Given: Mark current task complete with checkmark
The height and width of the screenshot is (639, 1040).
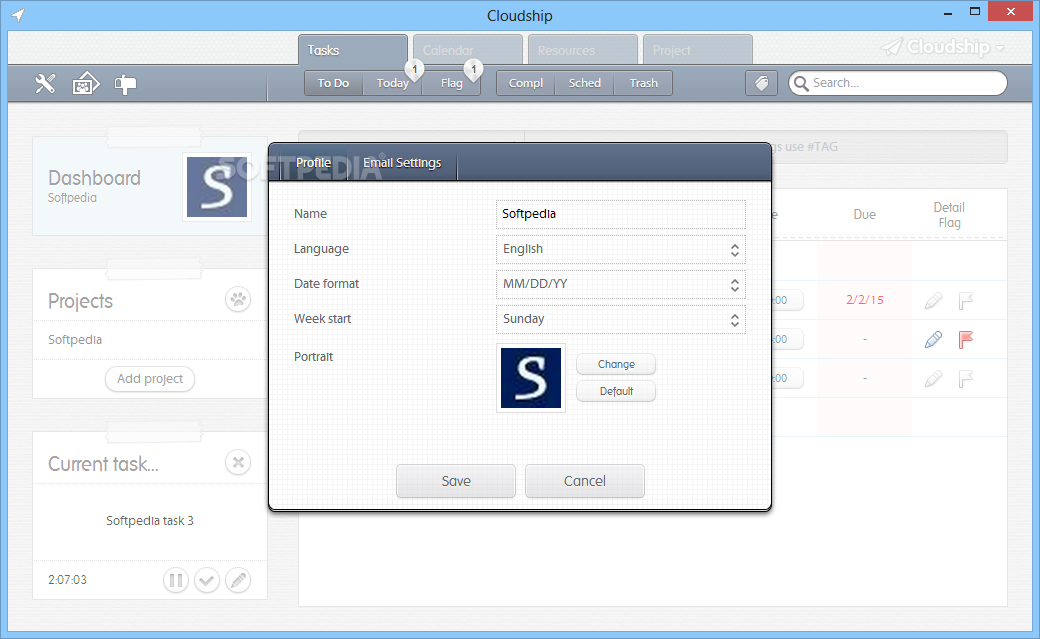Looking at the screenshot, I should pyautogui.click(x=207, y=581).
